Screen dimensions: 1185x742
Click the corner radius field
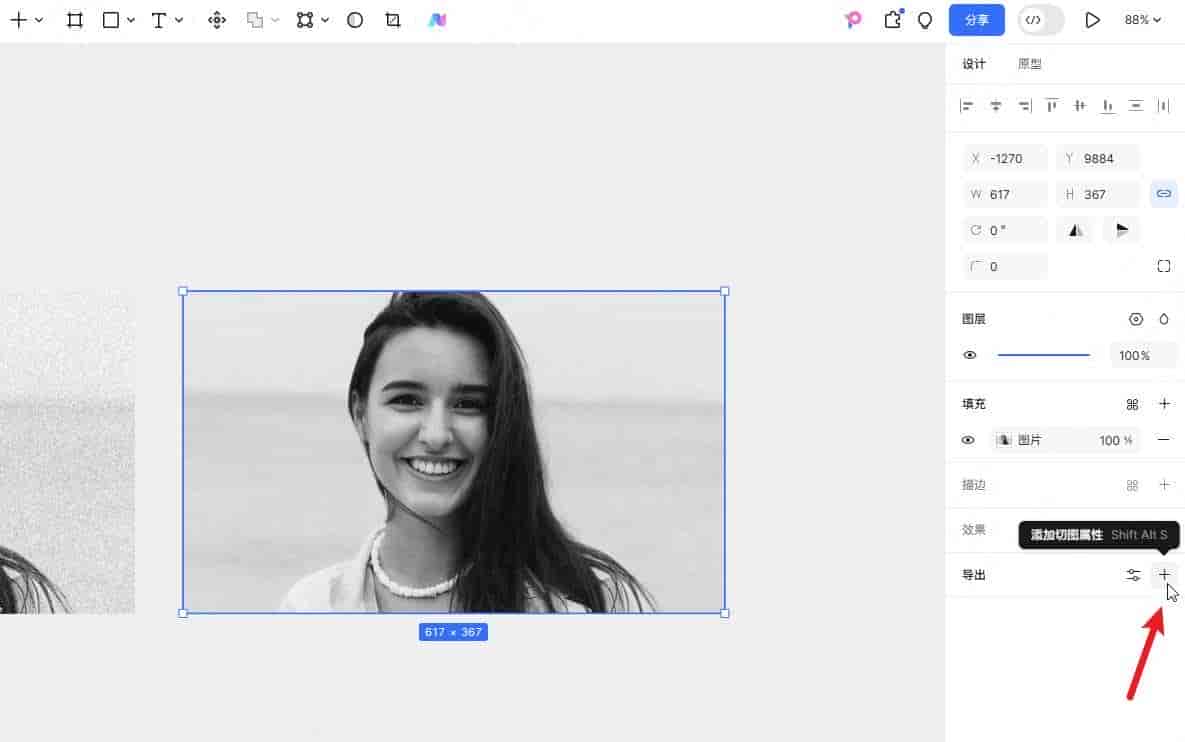point(1005,267)
